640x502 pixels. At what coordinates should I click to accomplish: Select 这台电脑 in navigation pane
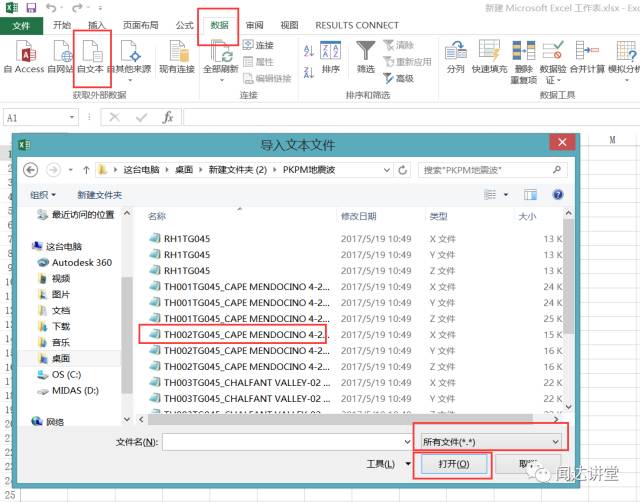(57, 246)
